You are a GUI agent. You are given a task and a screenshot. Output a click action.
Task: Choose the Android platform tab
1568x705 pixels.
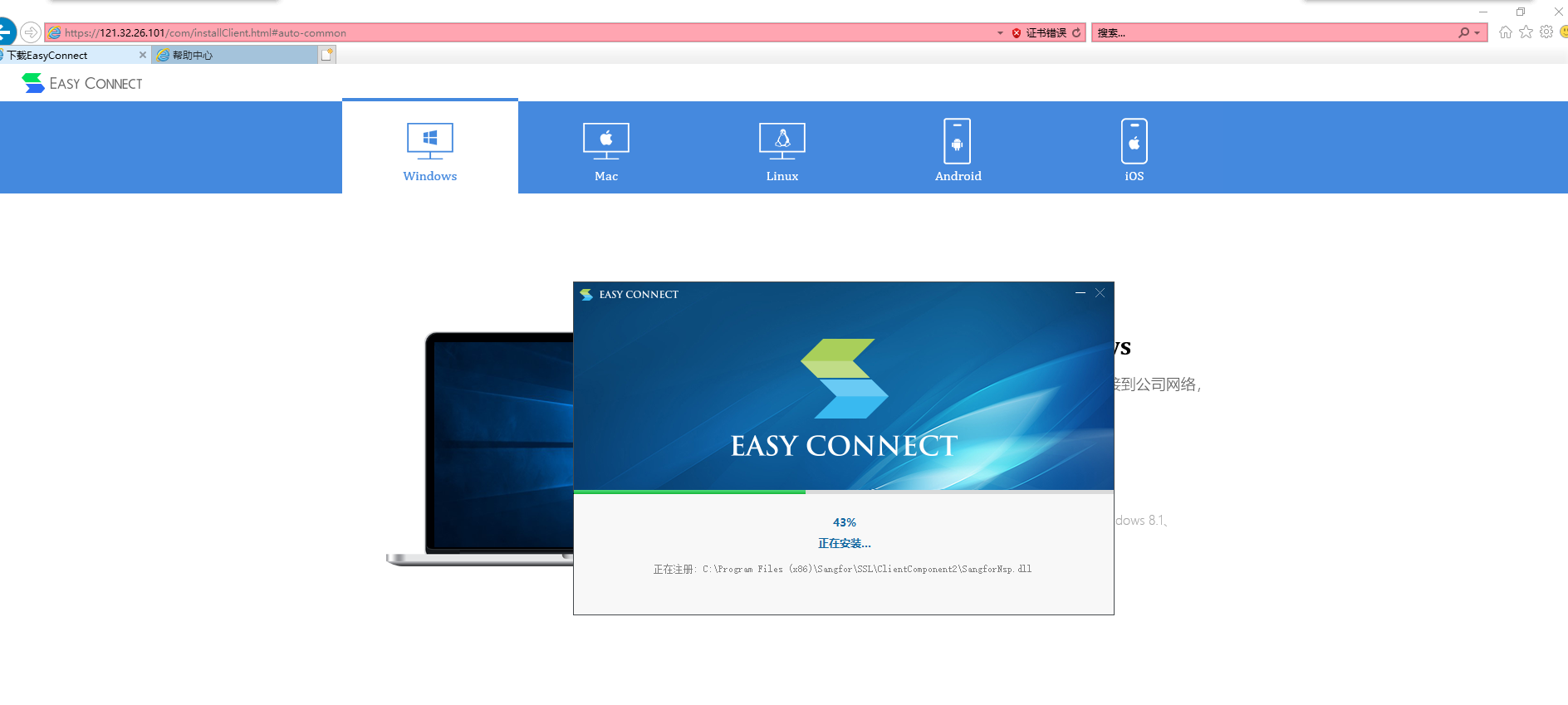pyautogui.click(x=958, y=148)
